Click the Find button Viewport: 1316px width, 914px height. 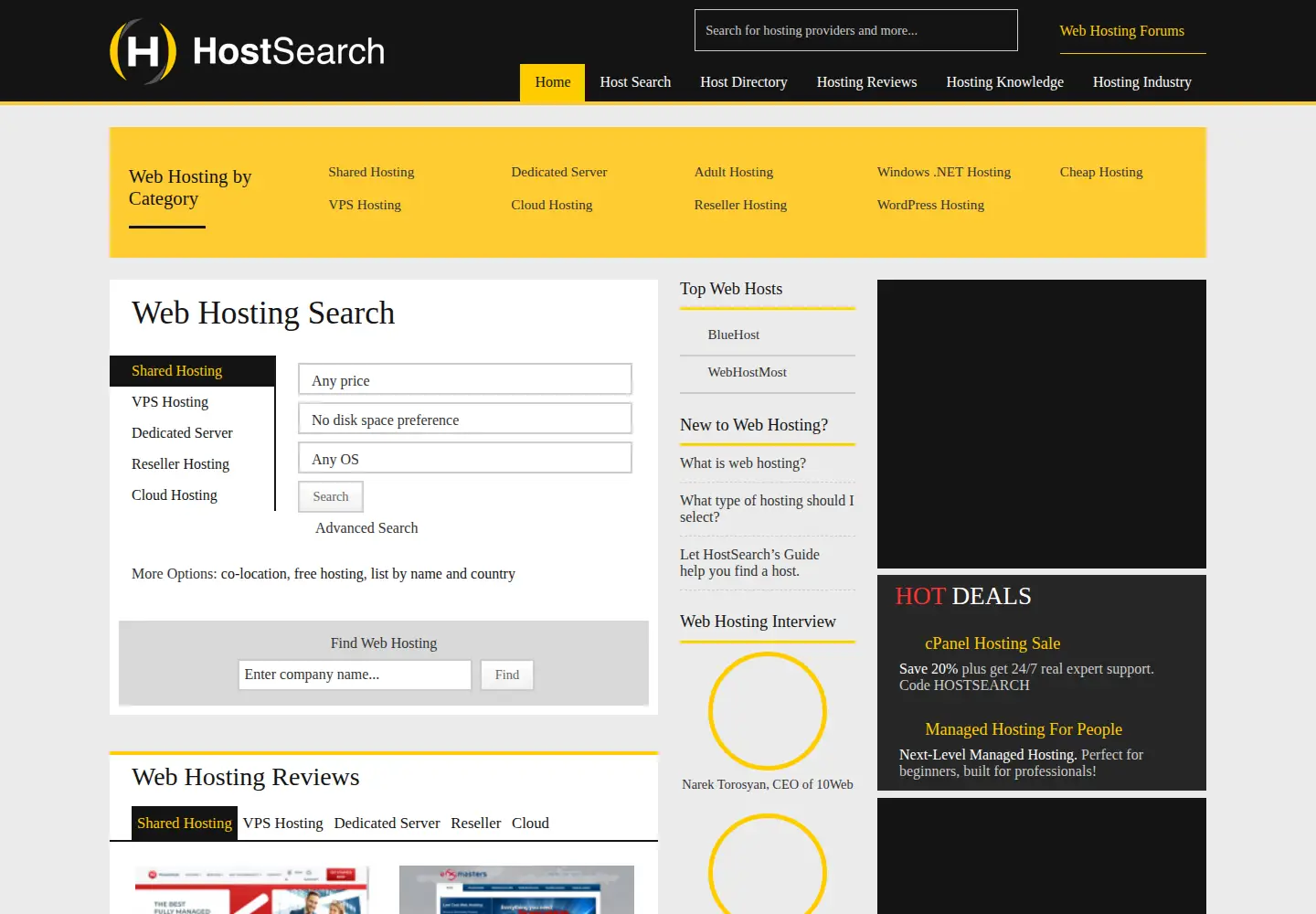(507, 675)
